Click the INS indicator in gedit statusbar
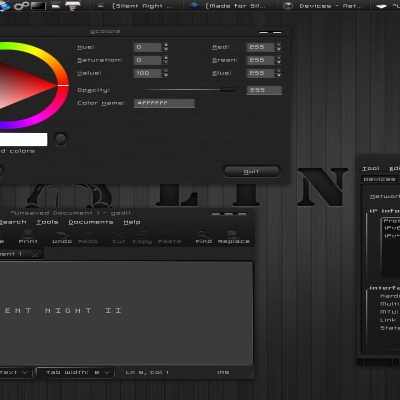Viewport: 400px width, 400px height. click(223, 372)
